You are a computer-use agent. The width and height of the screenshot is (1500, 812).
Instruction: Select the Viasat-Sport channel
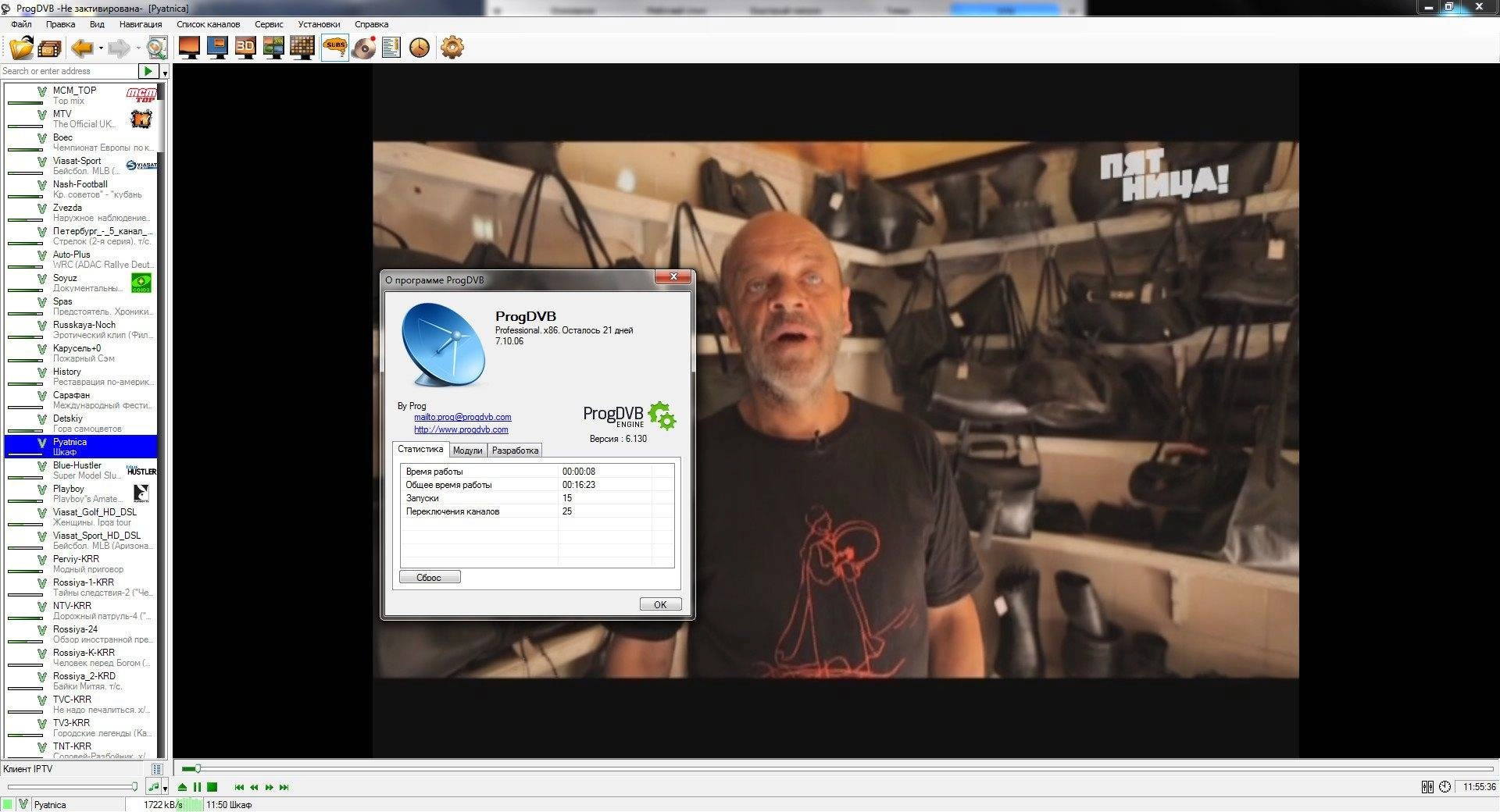(81, 166)
